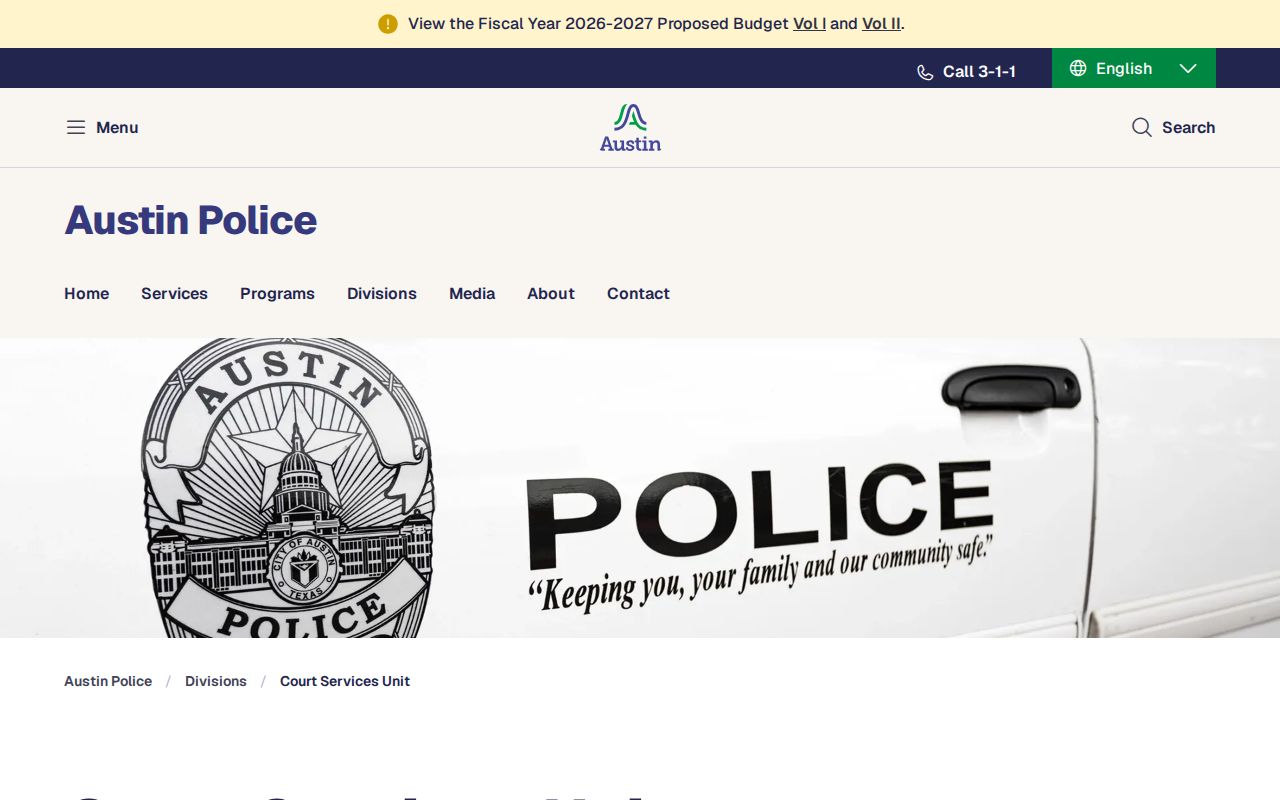
Task: Open the hamburger Menu icon
Action: (x=76, y=127)
